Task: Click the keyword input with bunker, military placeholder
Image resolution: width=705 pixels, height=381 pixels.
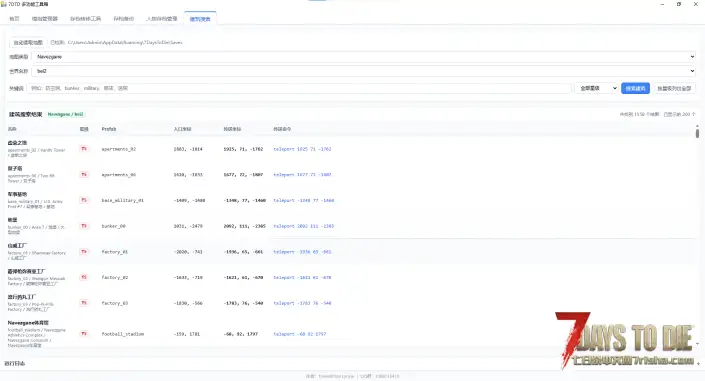Action: 299,88
